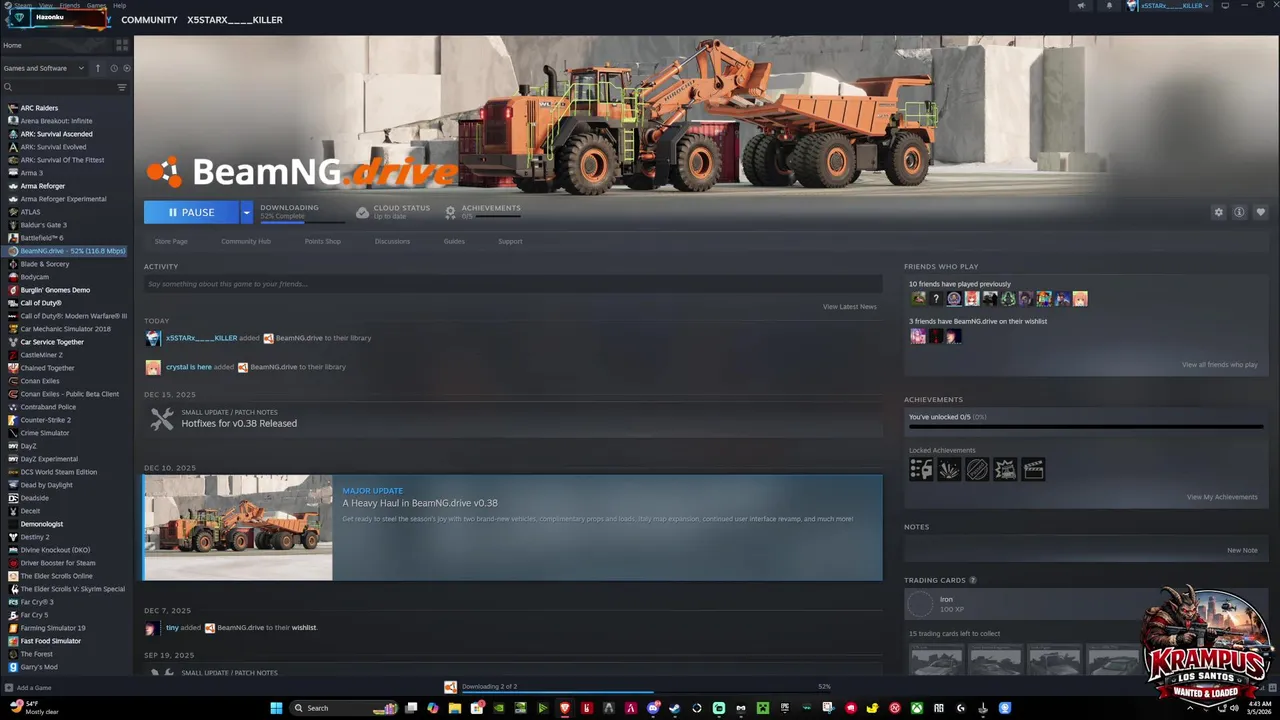Select Dead by Daylight in the library

click(x=46, y=485)
